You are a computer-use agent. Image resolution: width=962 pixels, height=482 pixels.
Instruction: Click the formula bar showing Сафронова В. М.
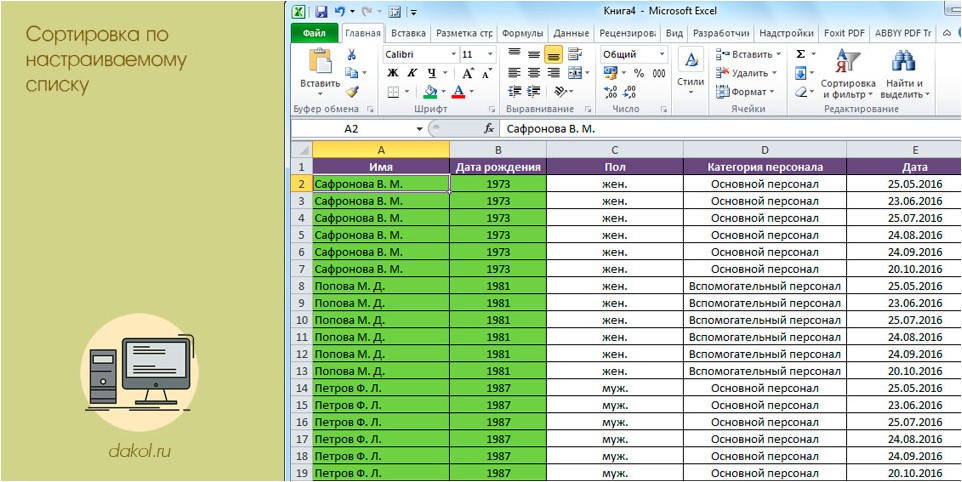coord(730,129)
